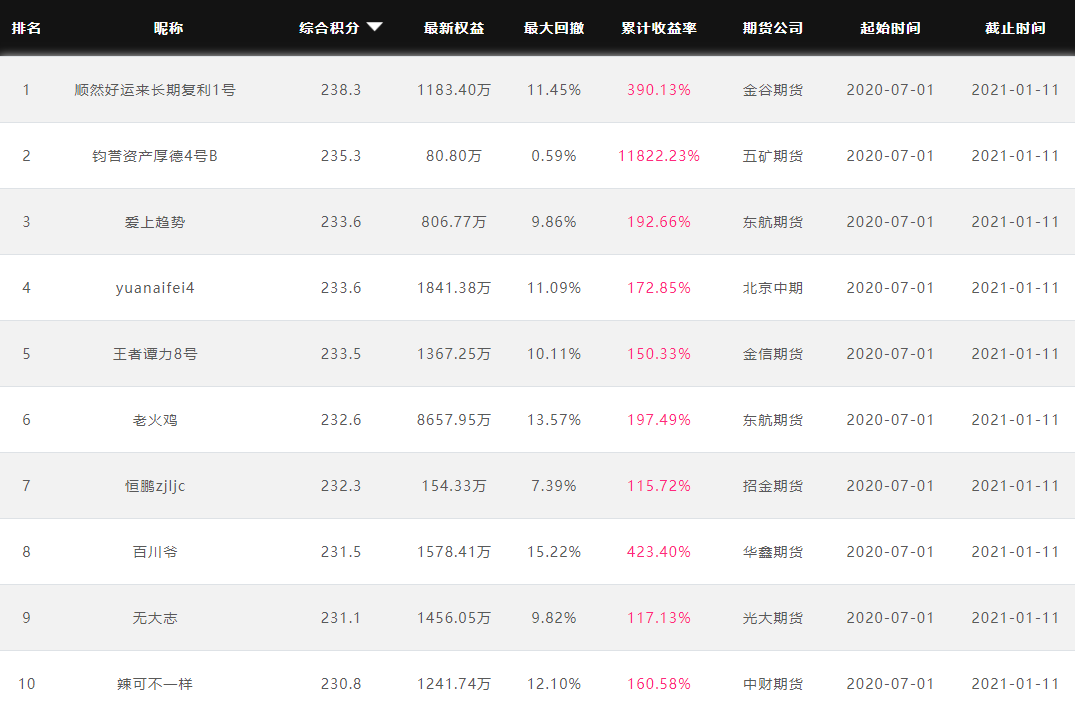Select return rate 117.13%
This screenshot has width=1075, height=710.
click(659, 618)
